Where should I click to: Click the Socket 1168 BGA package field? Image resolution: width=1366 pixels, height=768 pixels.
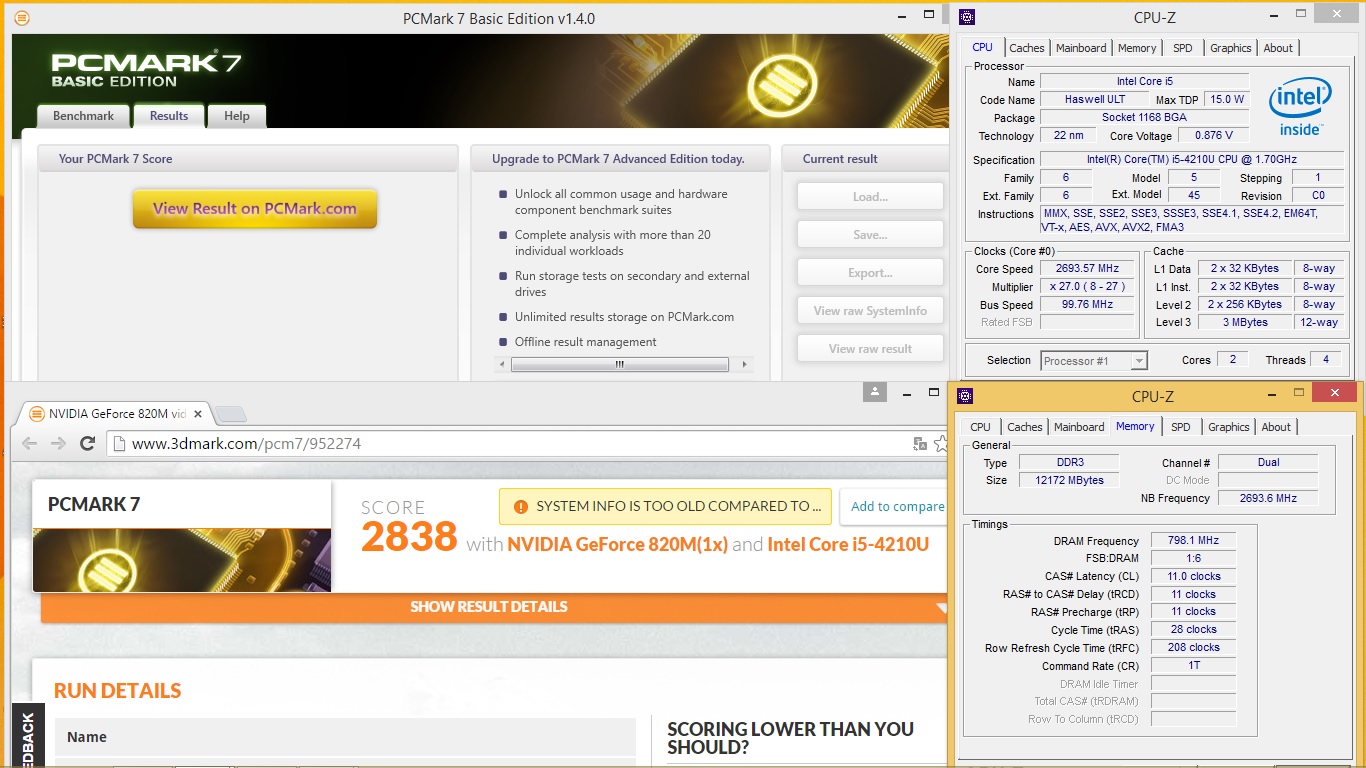tap(1145, 118)
